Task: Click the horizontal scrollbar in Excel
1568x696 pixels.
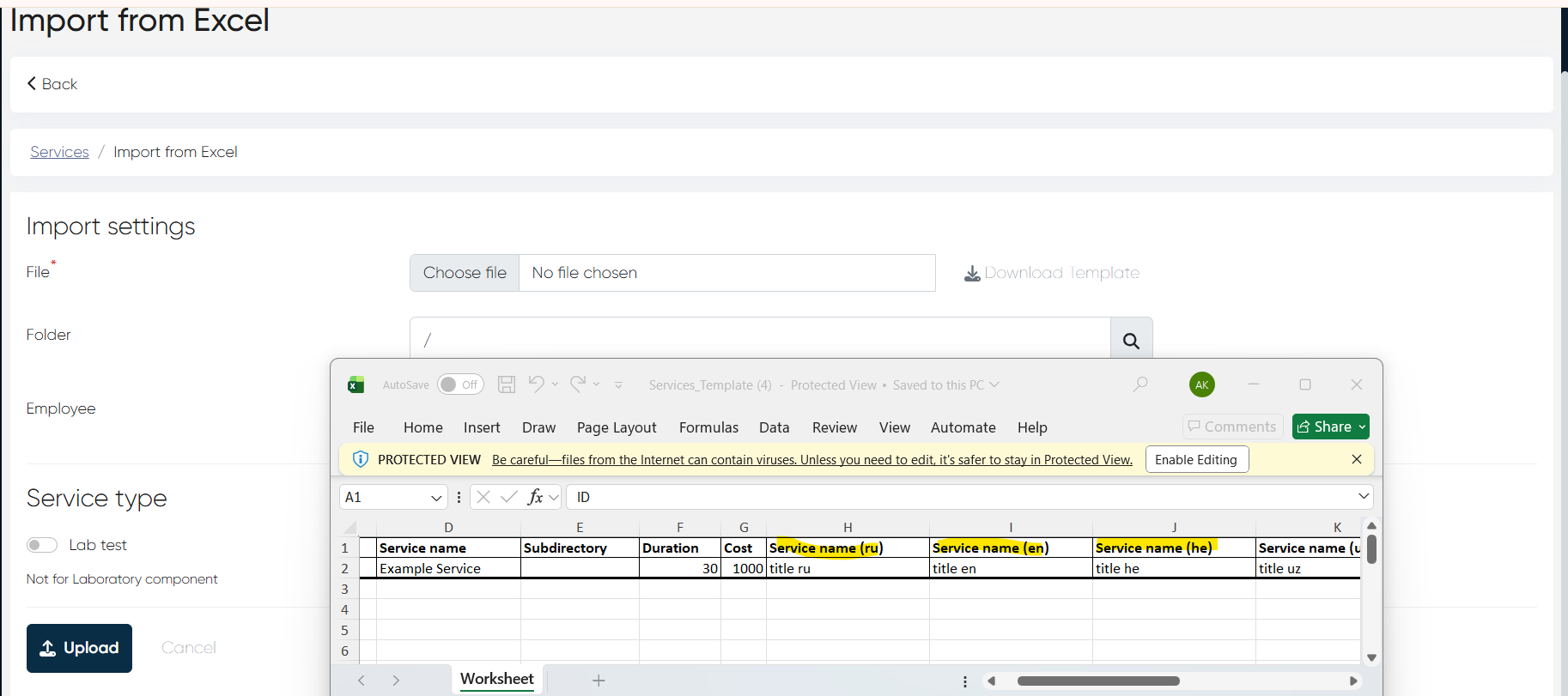Action: pyautogui.click(x=1097, y=681)
